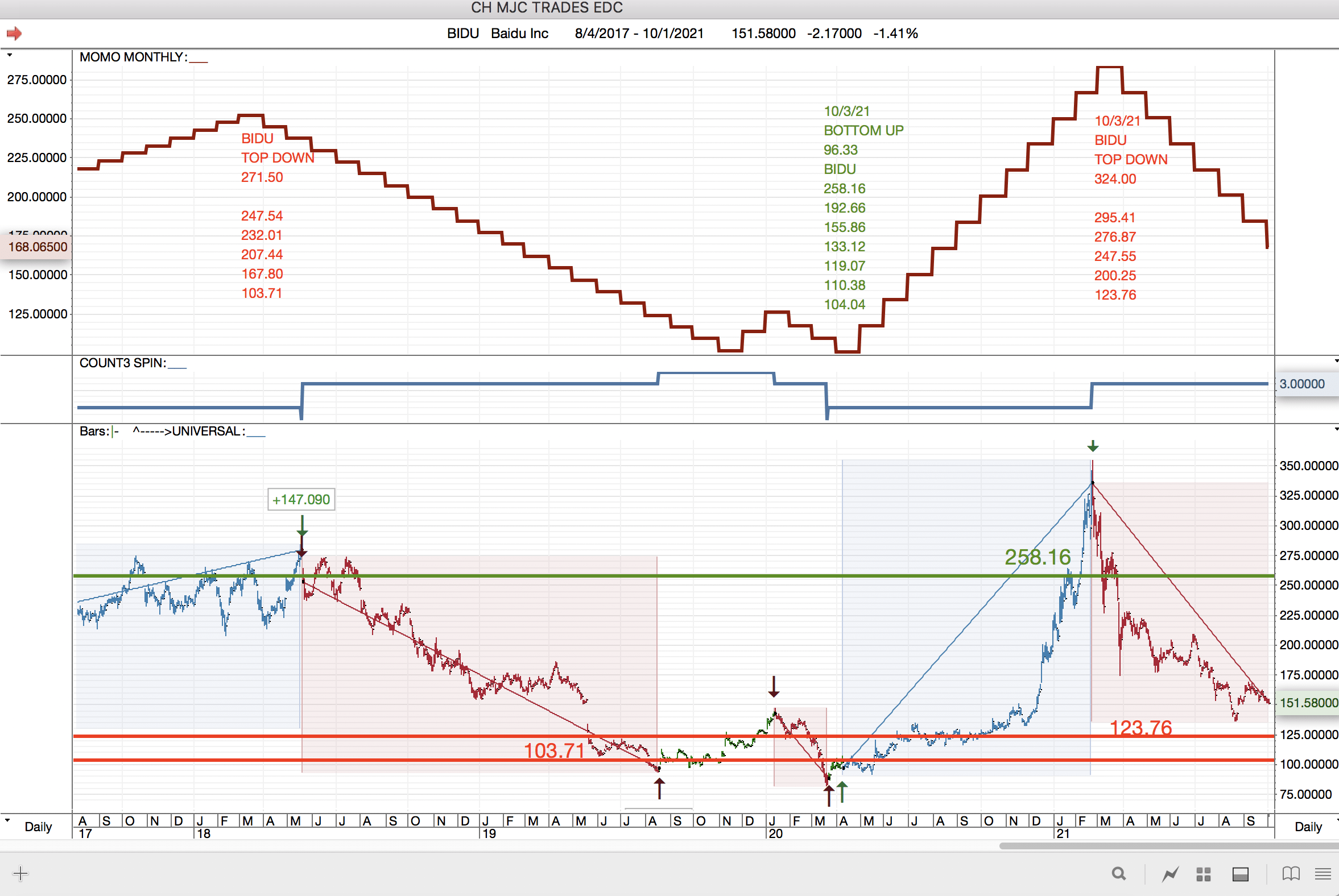
Task: Click the UNIVERSAL indicator label
Action: (x=208, y=432)
